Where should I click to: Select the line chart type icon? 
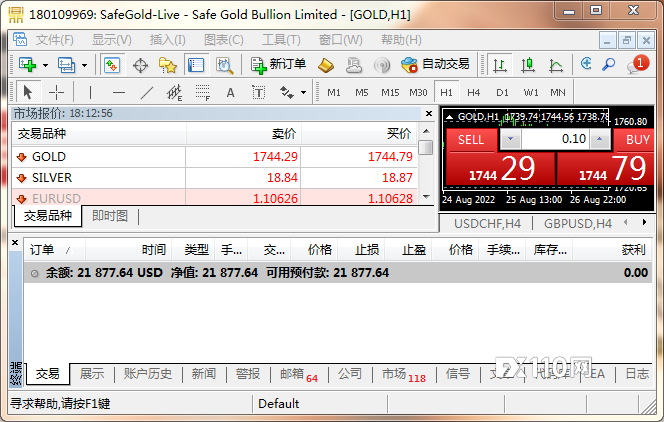coord(556,65)
